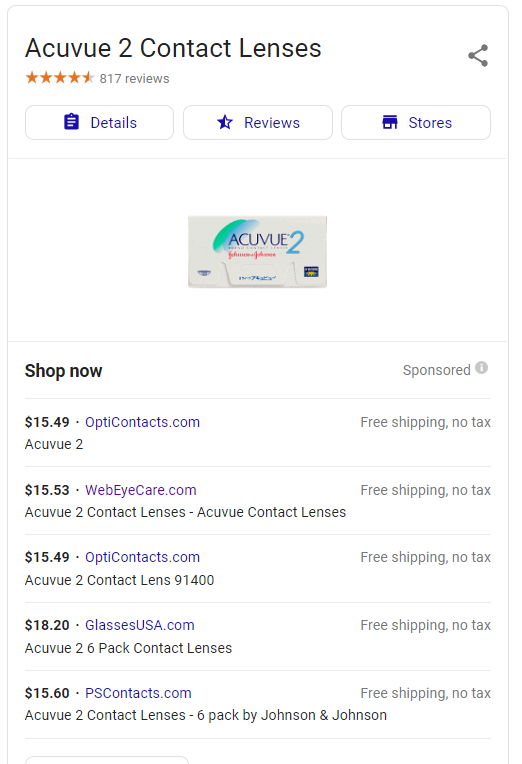Click the star icon in Reviews

coord(225,122)
